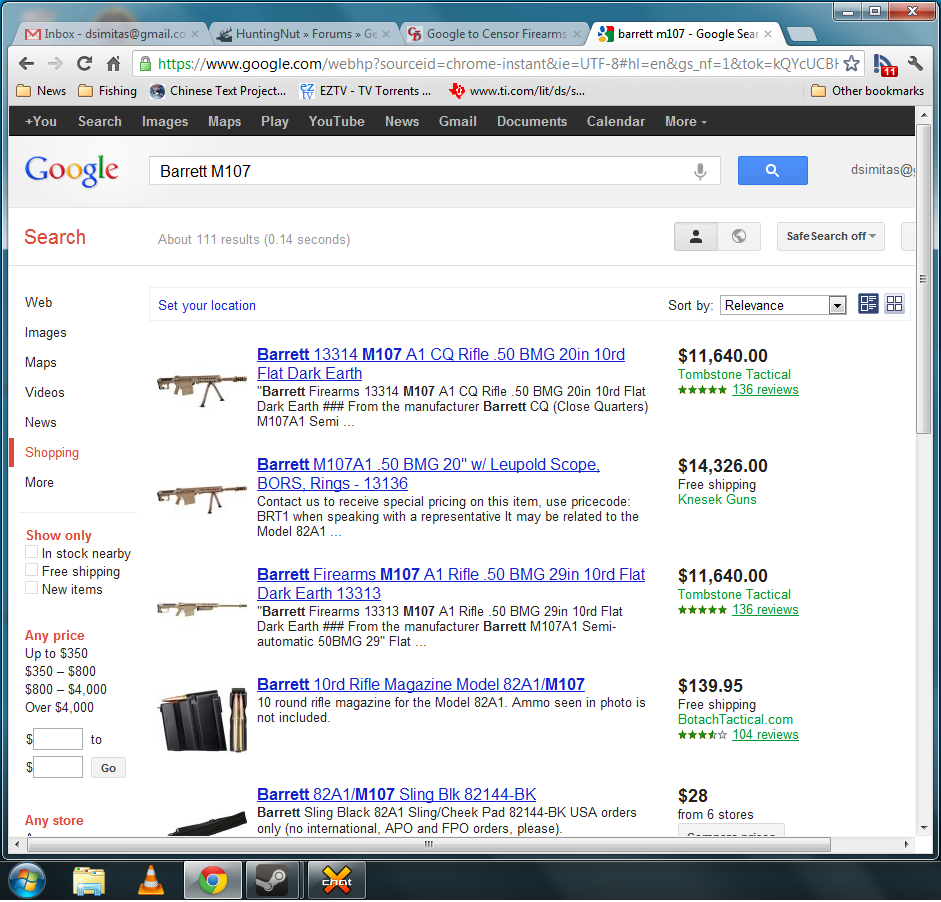
Task: Tick the New items checkbox
Action: coord(32,589)
